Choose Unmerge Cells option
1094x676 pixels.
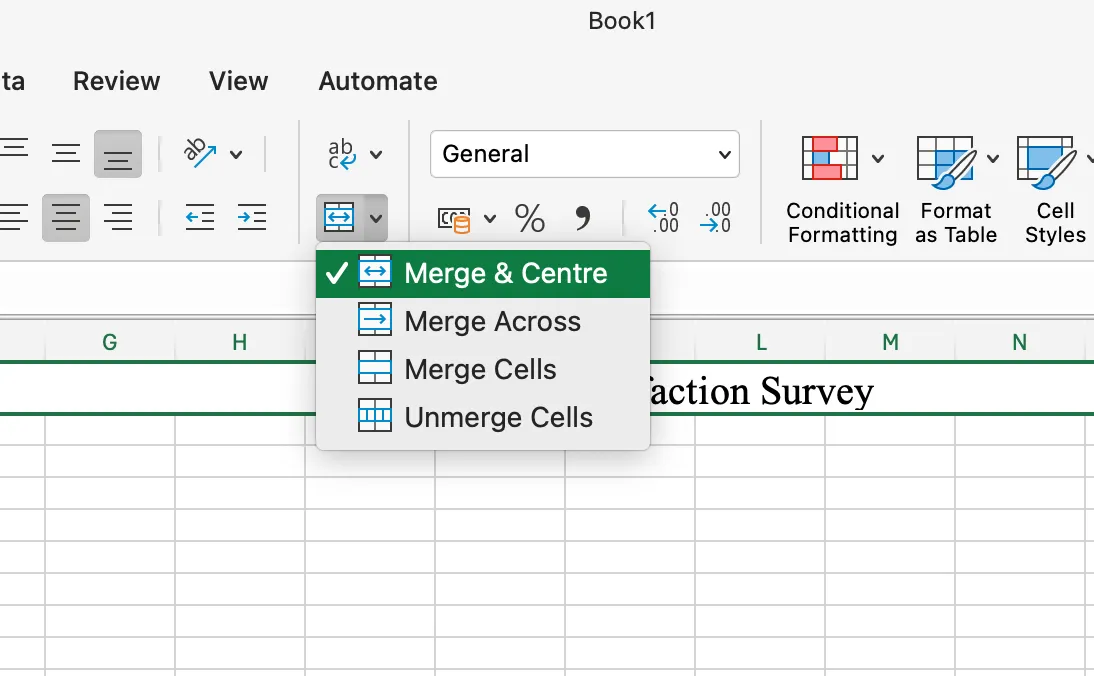pyautogui.click(x=483, y=418)
